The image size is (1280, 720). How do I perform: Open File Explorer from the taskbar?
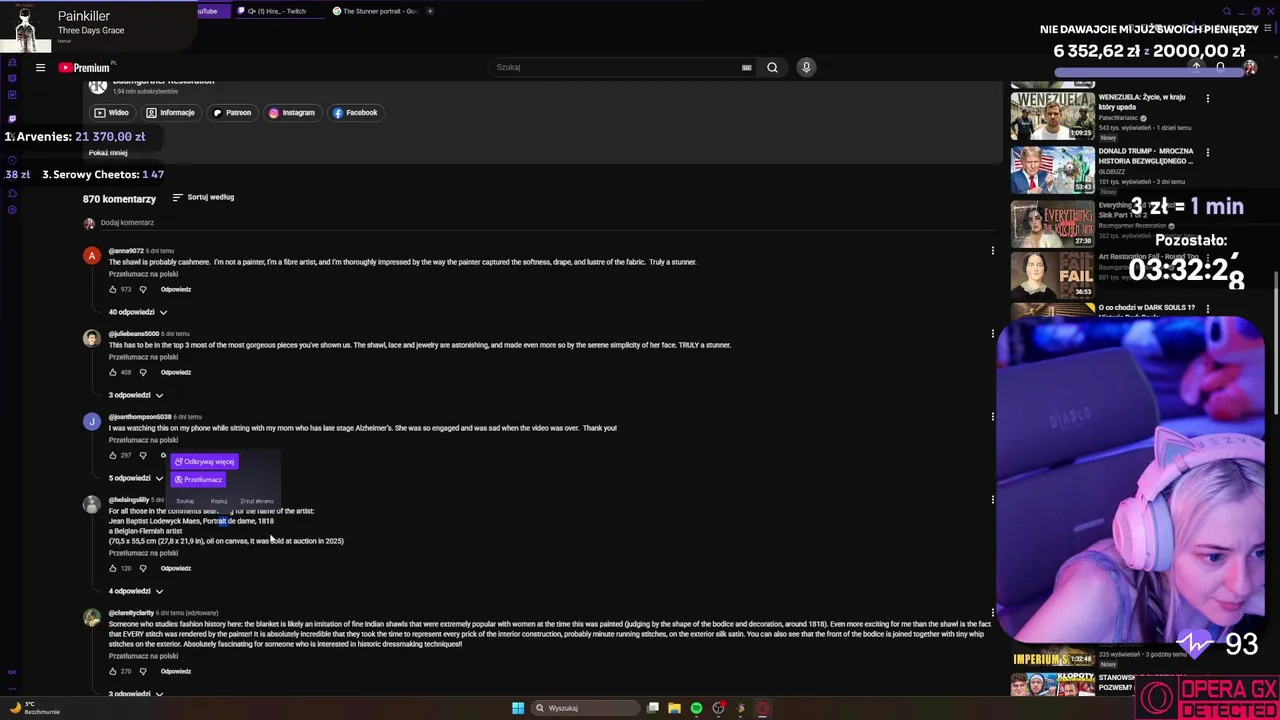(x=675, y=708)
